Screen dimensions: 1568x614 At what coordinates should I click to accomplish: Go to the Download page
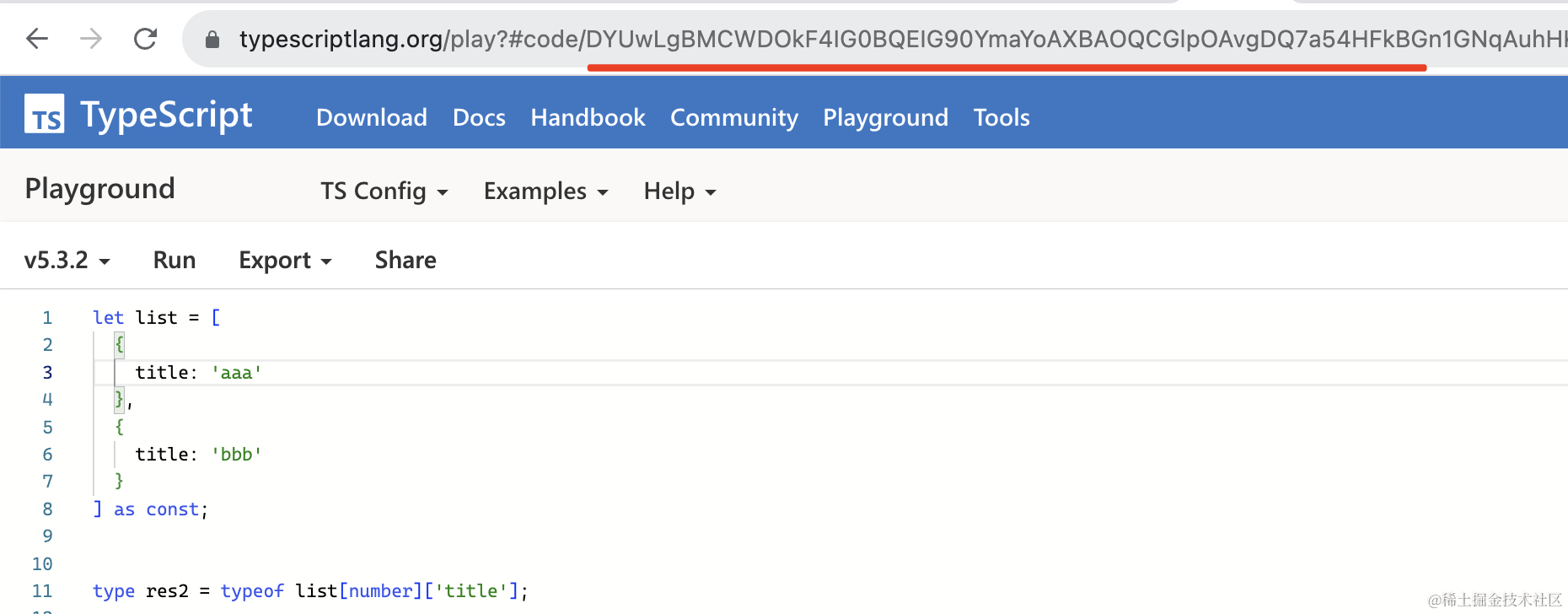coord(372,117)
